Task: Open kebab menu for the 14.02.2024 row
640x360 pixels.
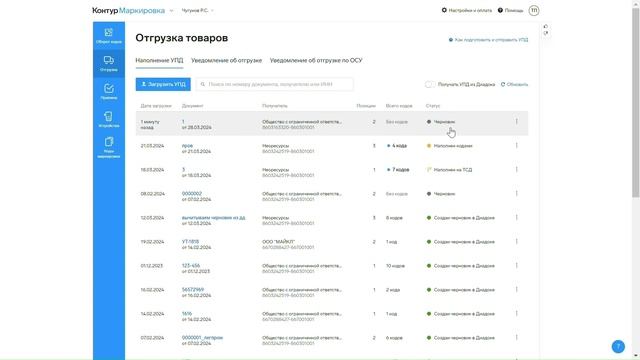Action: [x=516, y=313]
